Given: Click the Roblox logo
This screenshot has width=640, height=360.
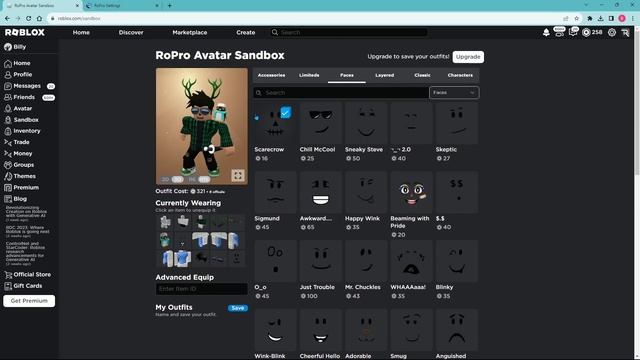Looking at the screenshot, I should point(25,32).
